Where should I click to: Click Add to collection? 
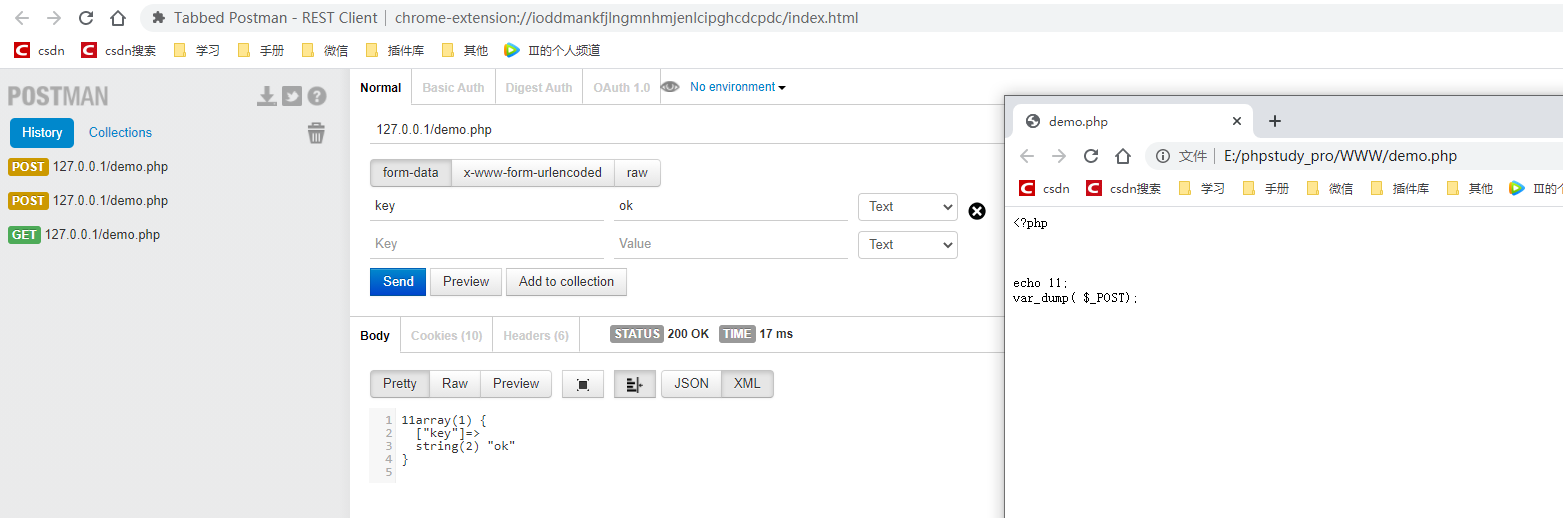click(566, 282)
